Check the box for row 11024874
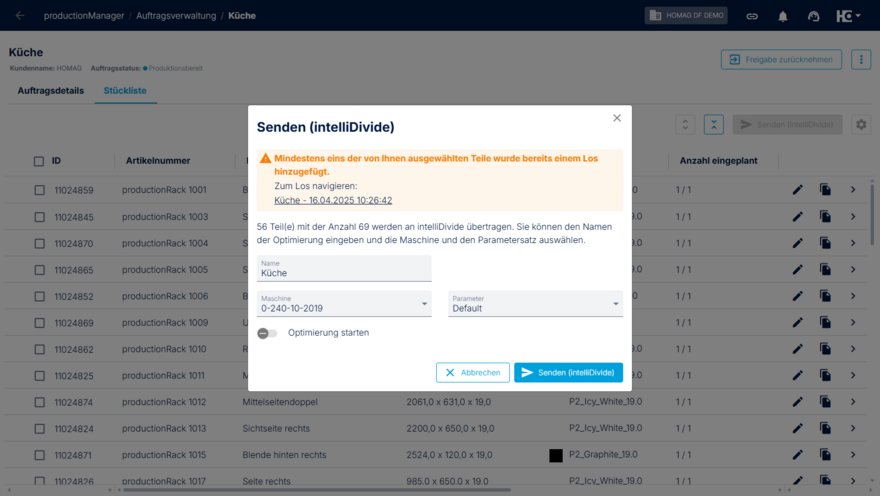The width and height of the screenshot is (880, 496). (39, 402)
